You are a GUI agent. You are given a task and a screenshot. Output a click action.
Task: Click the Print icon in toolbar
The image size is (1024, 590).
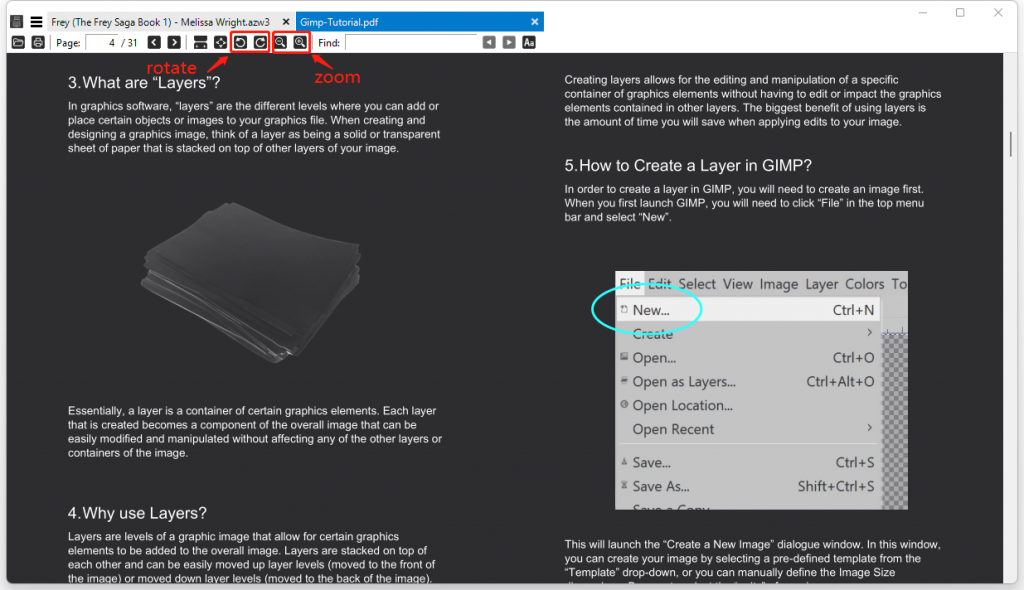point(38,43)
